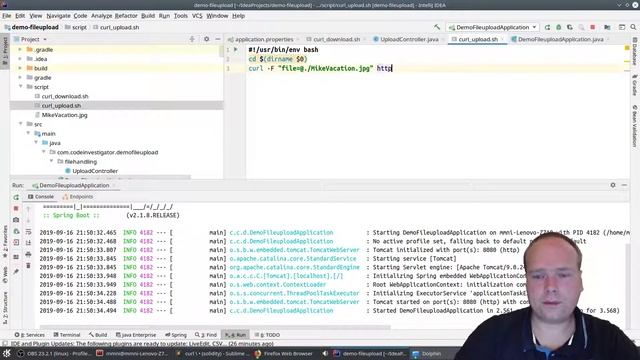
Task: Expand the gradle folder
Action: pos(20,78)
